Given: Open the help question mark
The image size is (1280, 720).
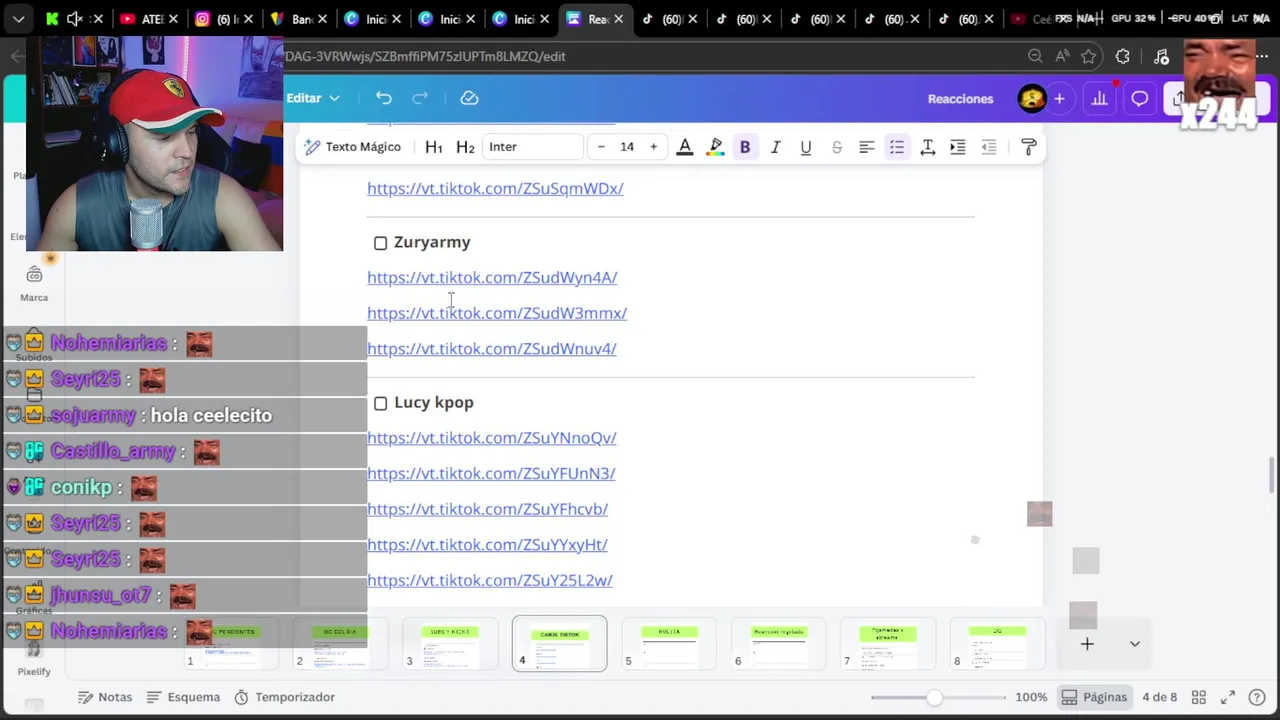Looking at the screenshot, I should pyautogui.click(x=1255, y=697).
